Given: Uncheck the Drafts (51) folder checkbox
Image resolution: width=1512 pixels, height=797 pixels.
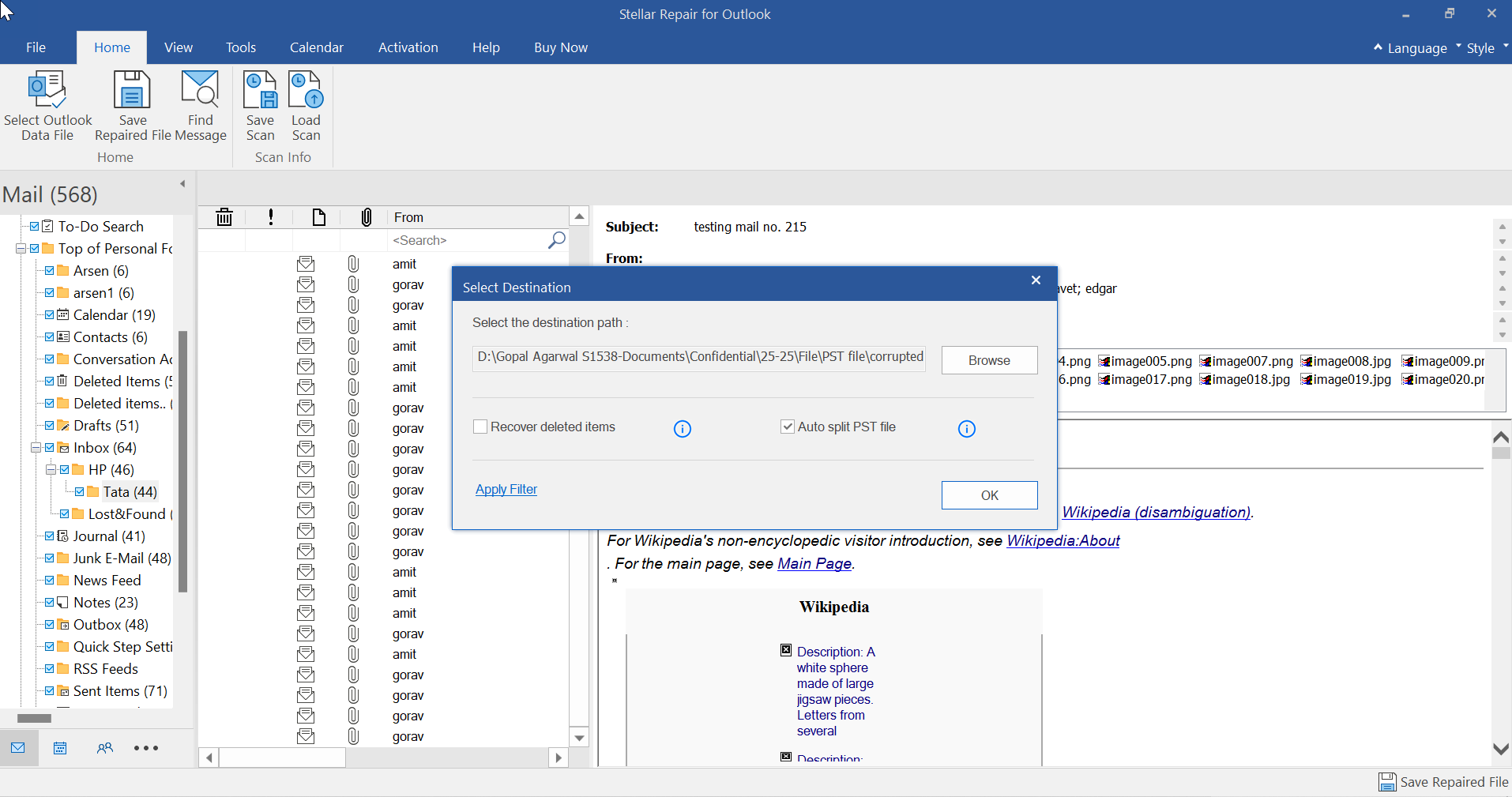Looking at the screenshot, I should [50, 425].
